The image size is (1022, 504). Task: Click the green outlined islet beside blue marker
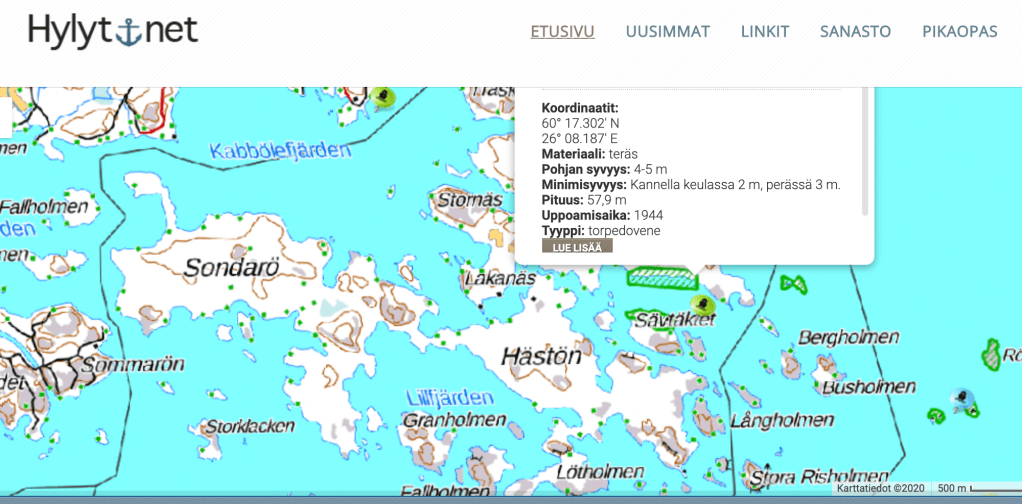click(x=937, y=413)
